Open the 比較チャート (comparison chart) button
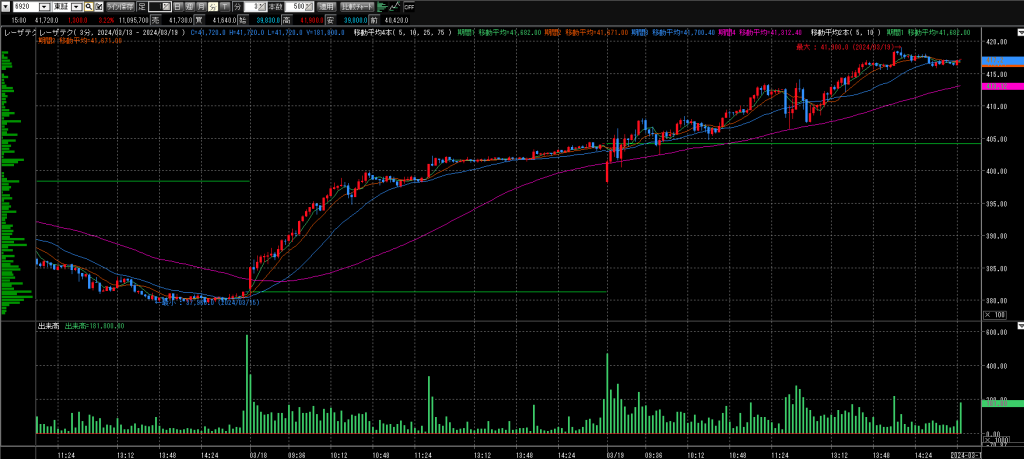 tap(358, 6)
